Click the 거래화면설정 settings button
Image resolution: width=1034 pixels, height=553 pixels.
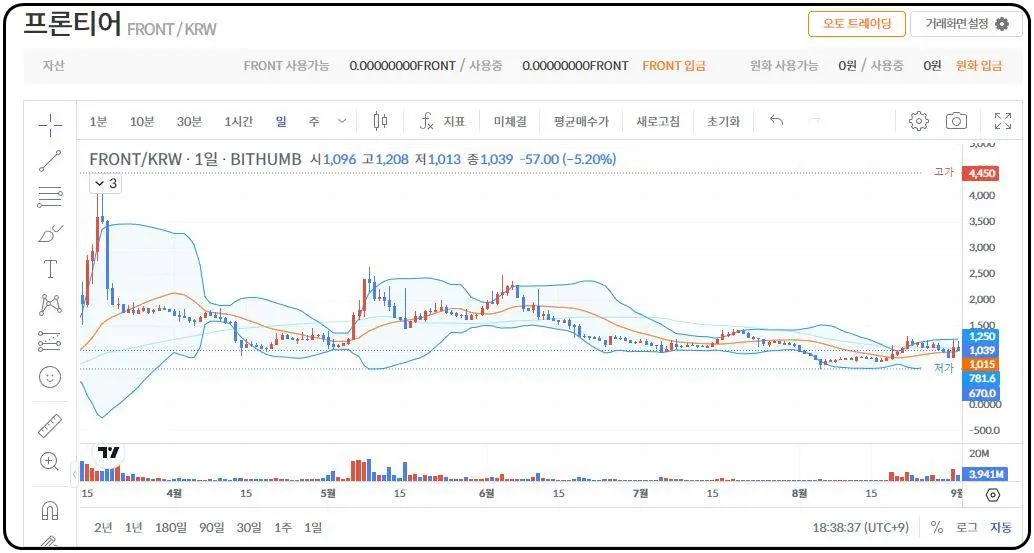966,24
